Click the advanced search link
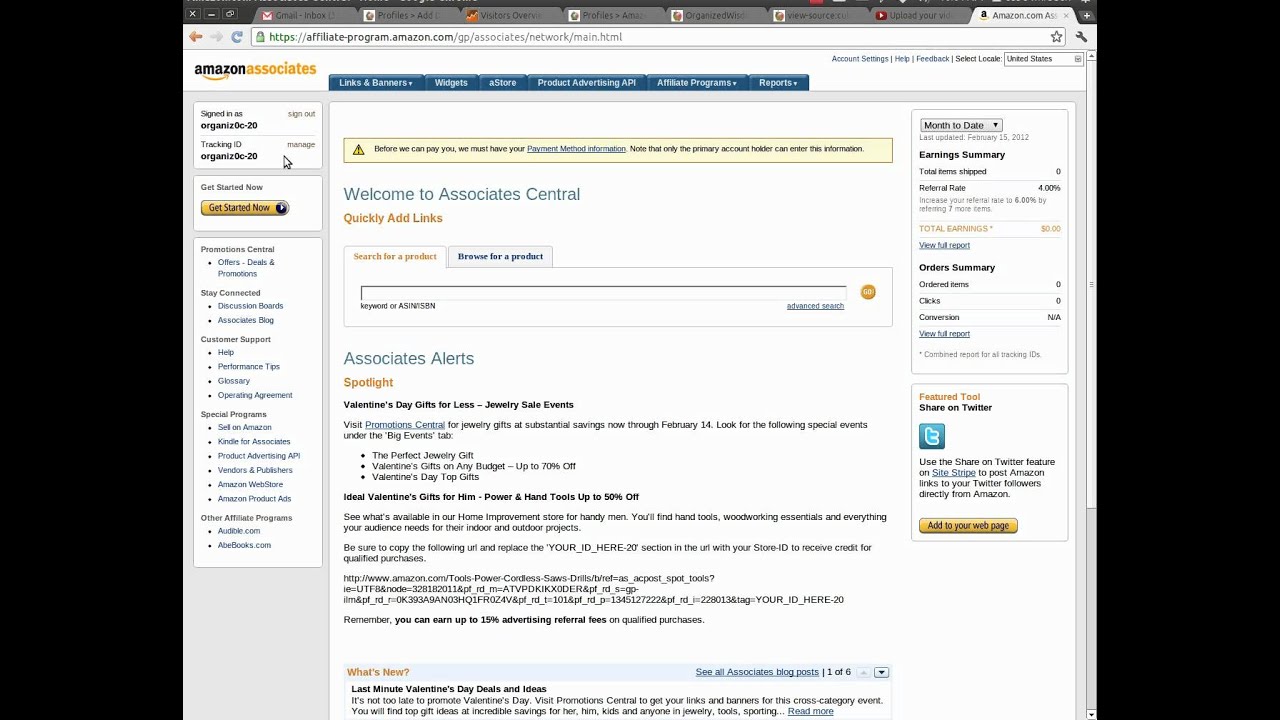 (815, 306)
